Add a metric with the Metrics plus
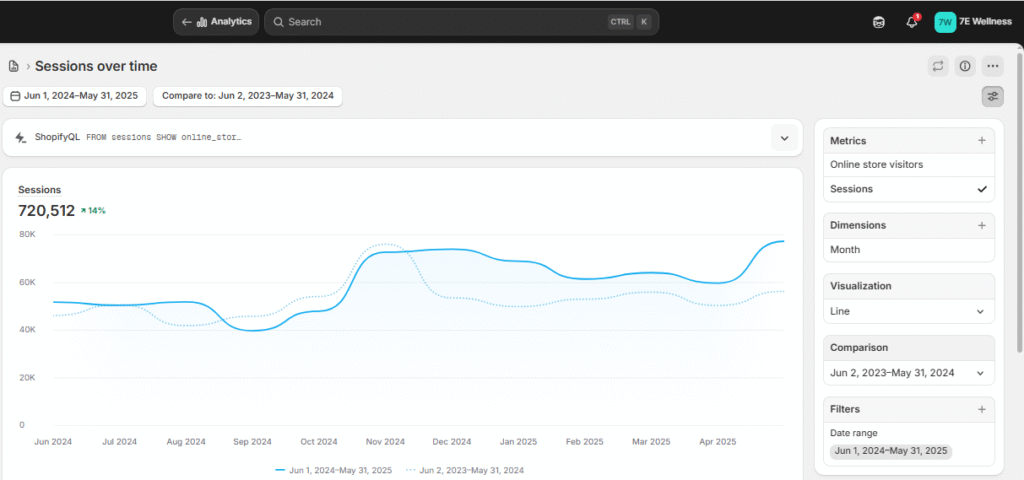Image resolution: width=1024 pixels, height=480 pixels. coord(982,140)
